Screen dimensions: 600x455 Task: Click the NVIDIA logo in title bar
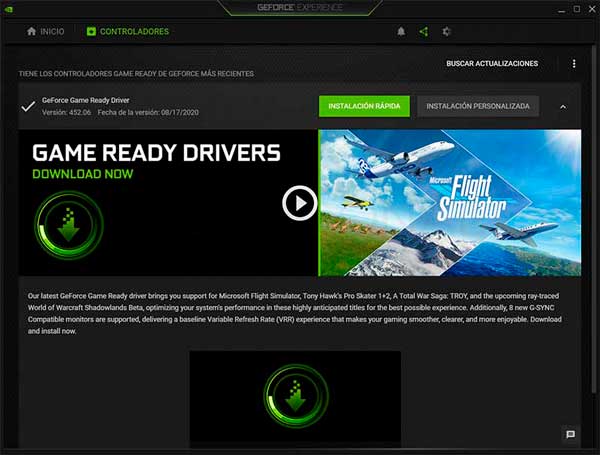point(8,9)
